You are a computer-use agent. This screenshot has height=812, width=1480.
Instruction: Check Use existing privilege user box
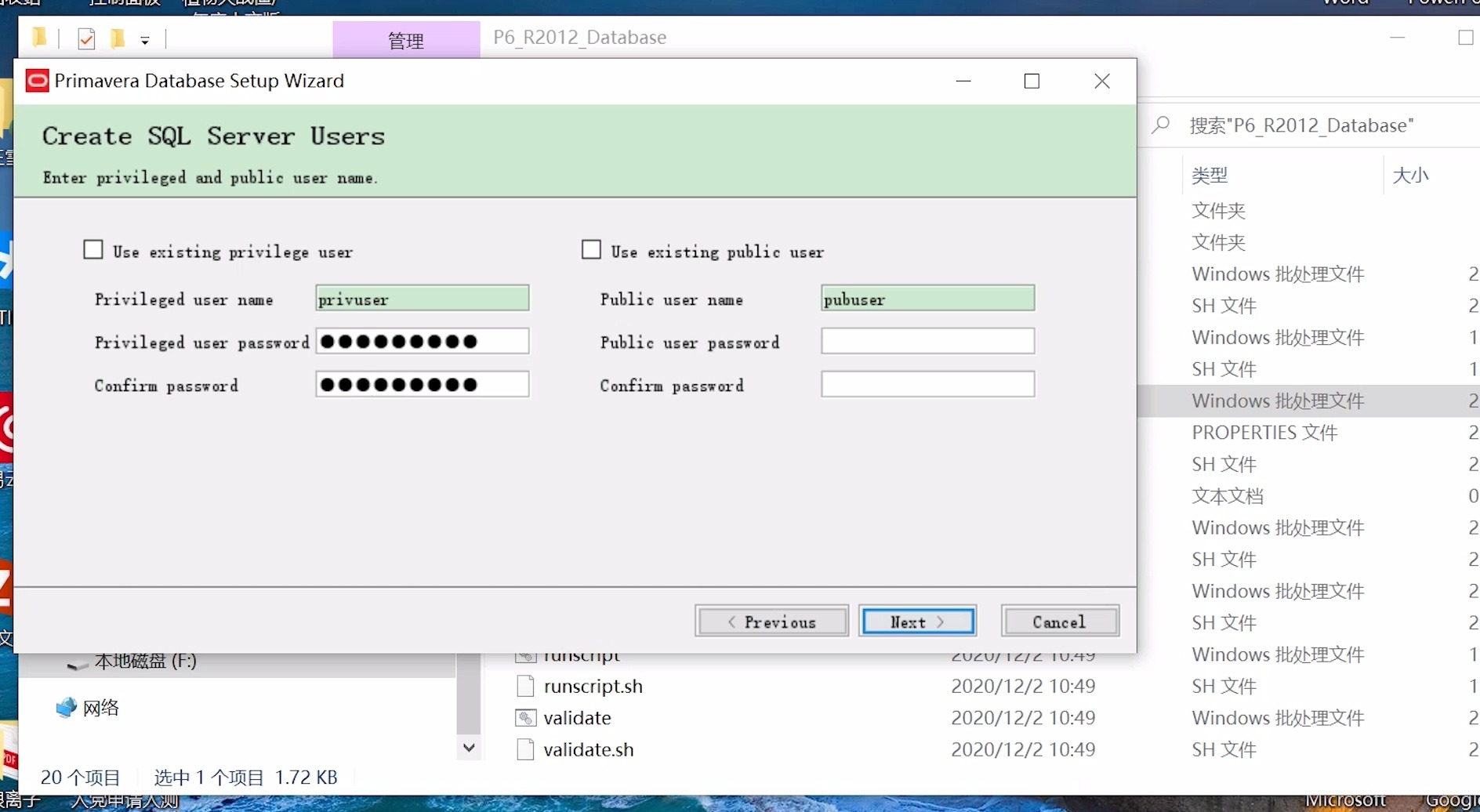(93, 250)
